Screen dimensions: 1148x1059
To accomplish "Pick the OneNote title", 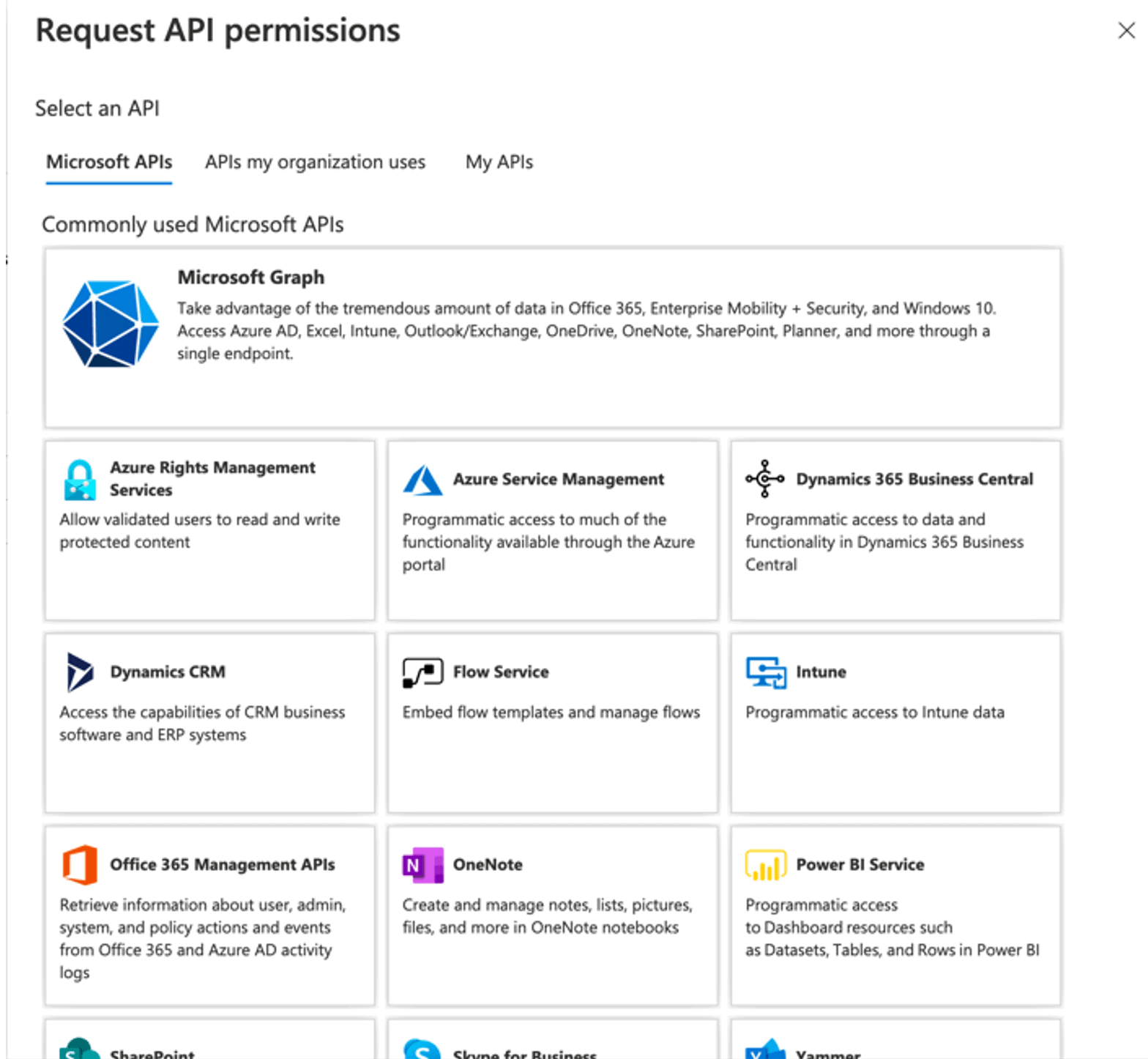I will [x=488, y=865].
